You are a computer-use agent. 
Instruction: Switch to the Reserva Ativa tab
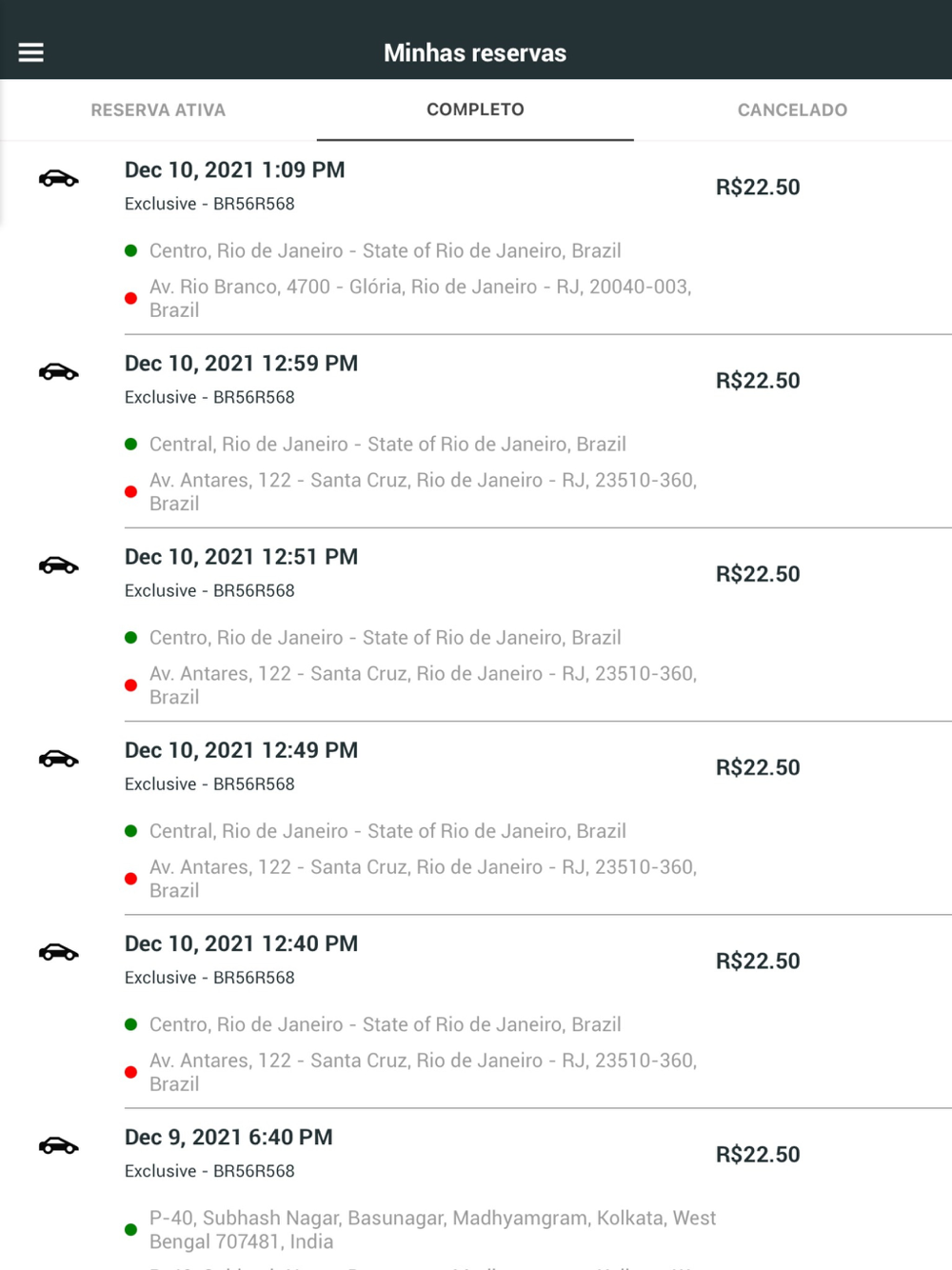click(158, 110)
